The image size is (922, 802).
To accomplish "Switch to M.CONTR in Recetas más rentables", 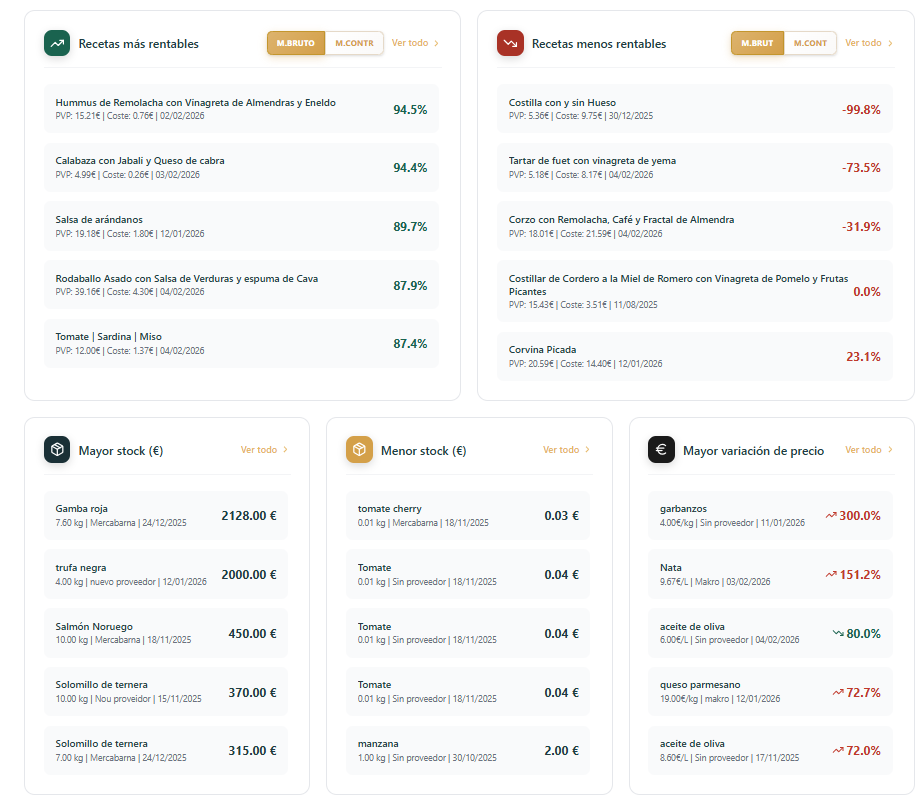I will 354,43.
